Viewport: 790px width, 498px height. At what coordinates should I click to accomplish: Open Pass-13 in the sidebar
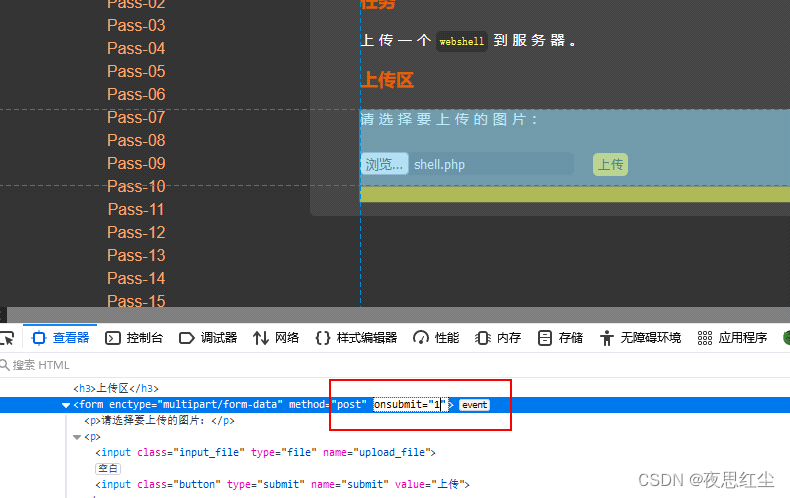click(136, 256)
